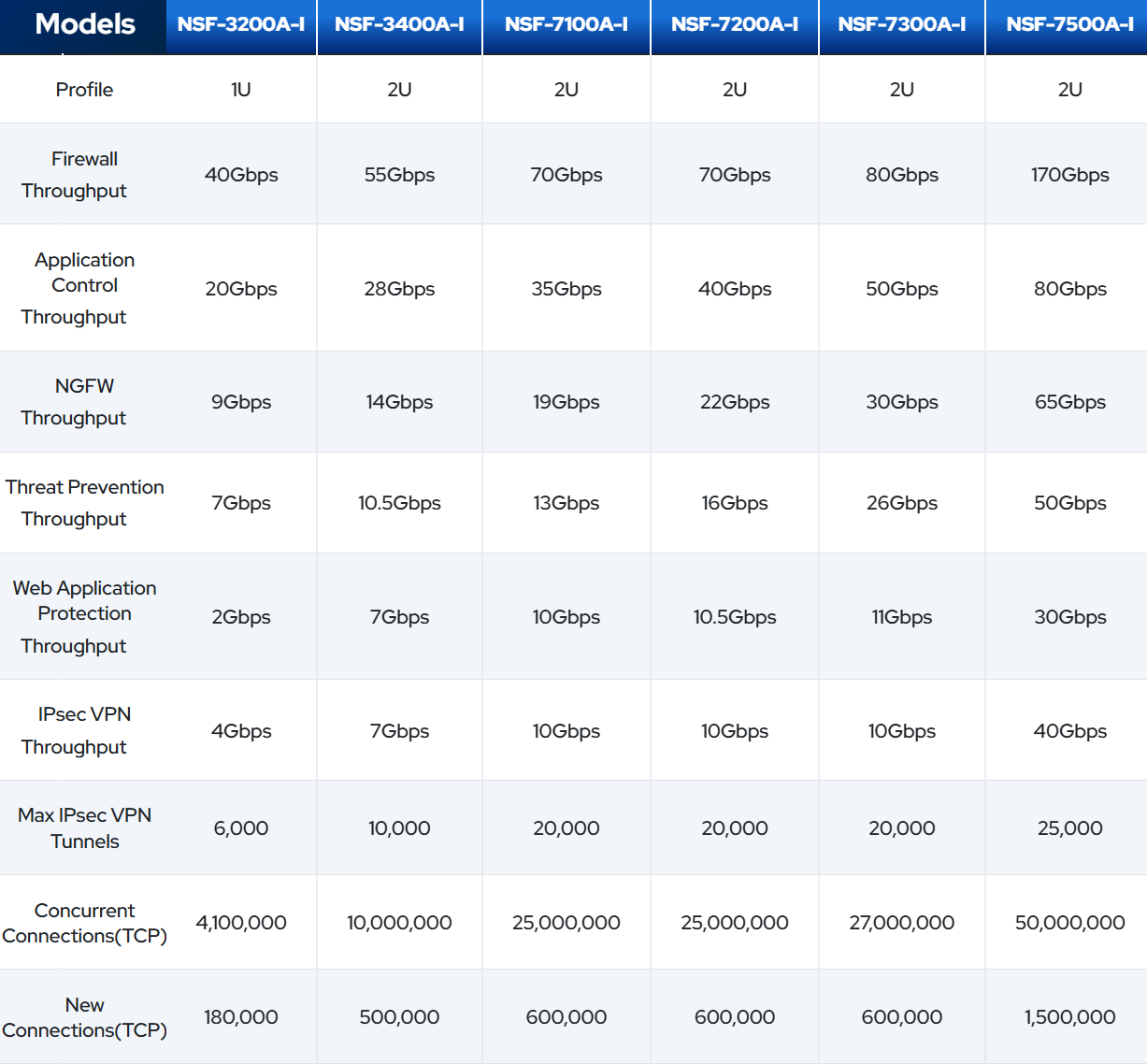Click the Web Application Protection Throughput label

tap(84, 616)
